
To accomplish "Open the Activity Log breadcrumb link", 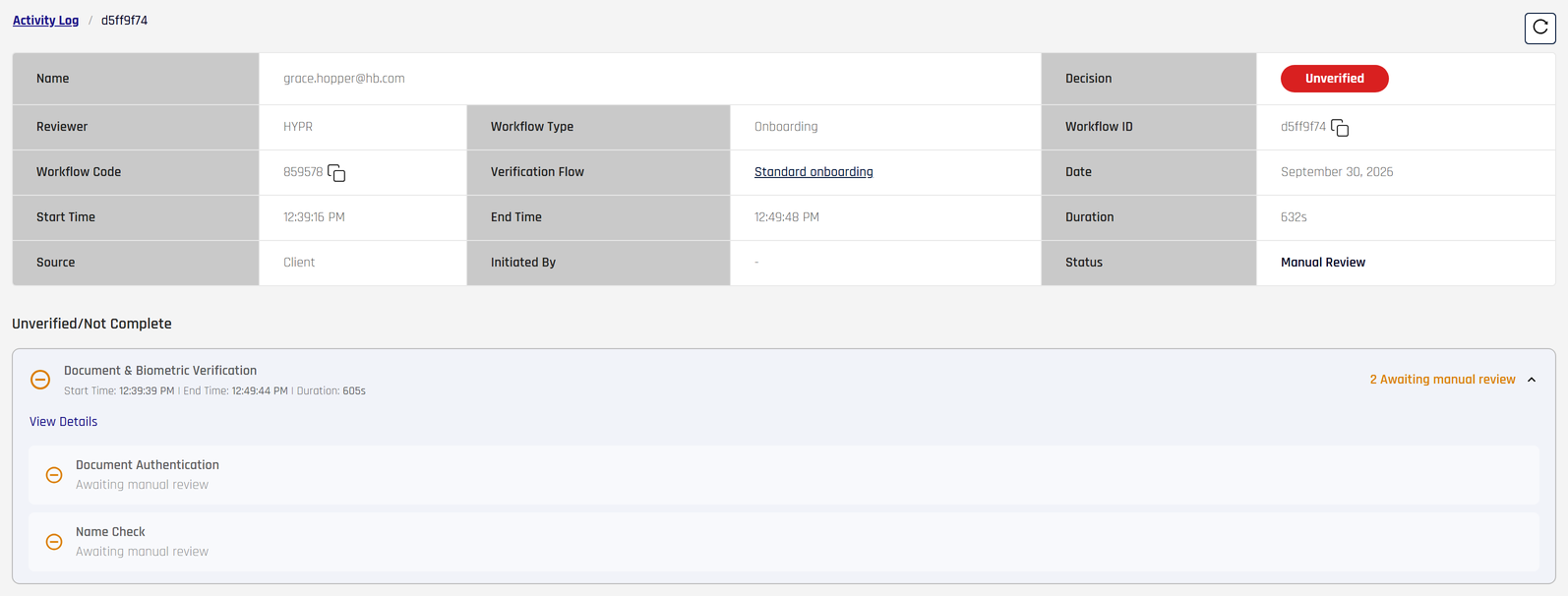I will pos(45,21).
